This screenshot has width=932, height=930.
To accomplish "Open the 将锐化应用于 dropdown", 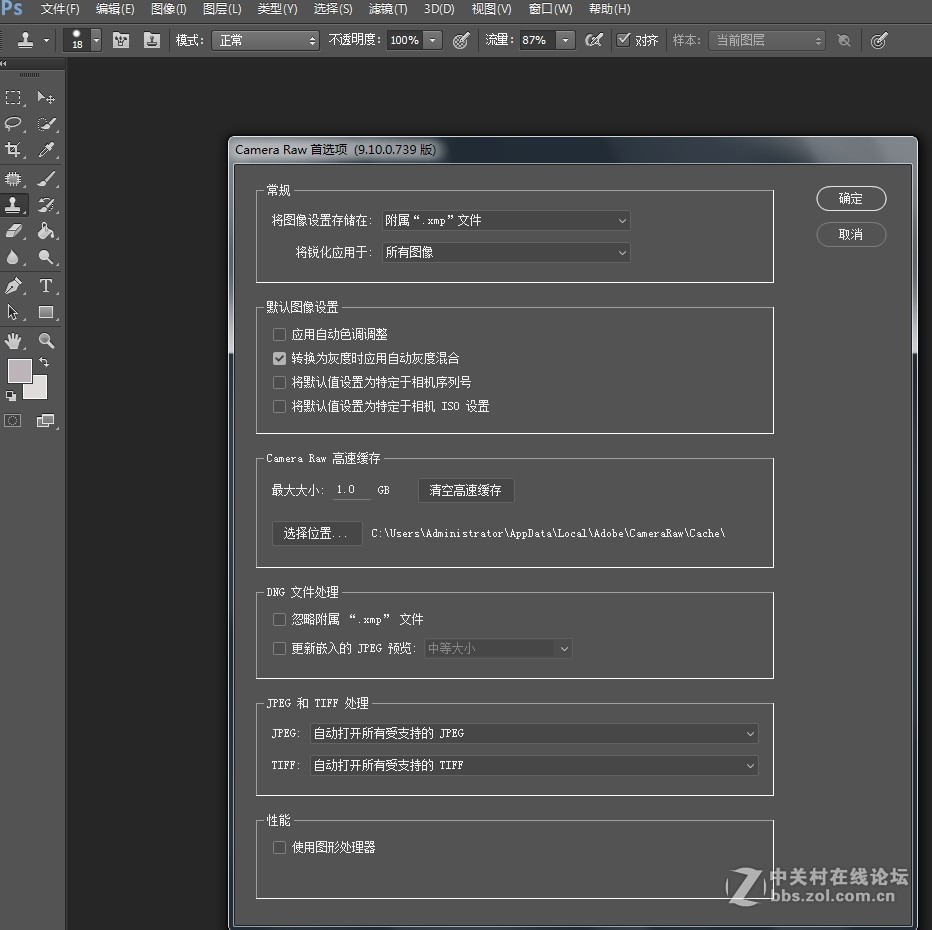I will click(506, 253).
